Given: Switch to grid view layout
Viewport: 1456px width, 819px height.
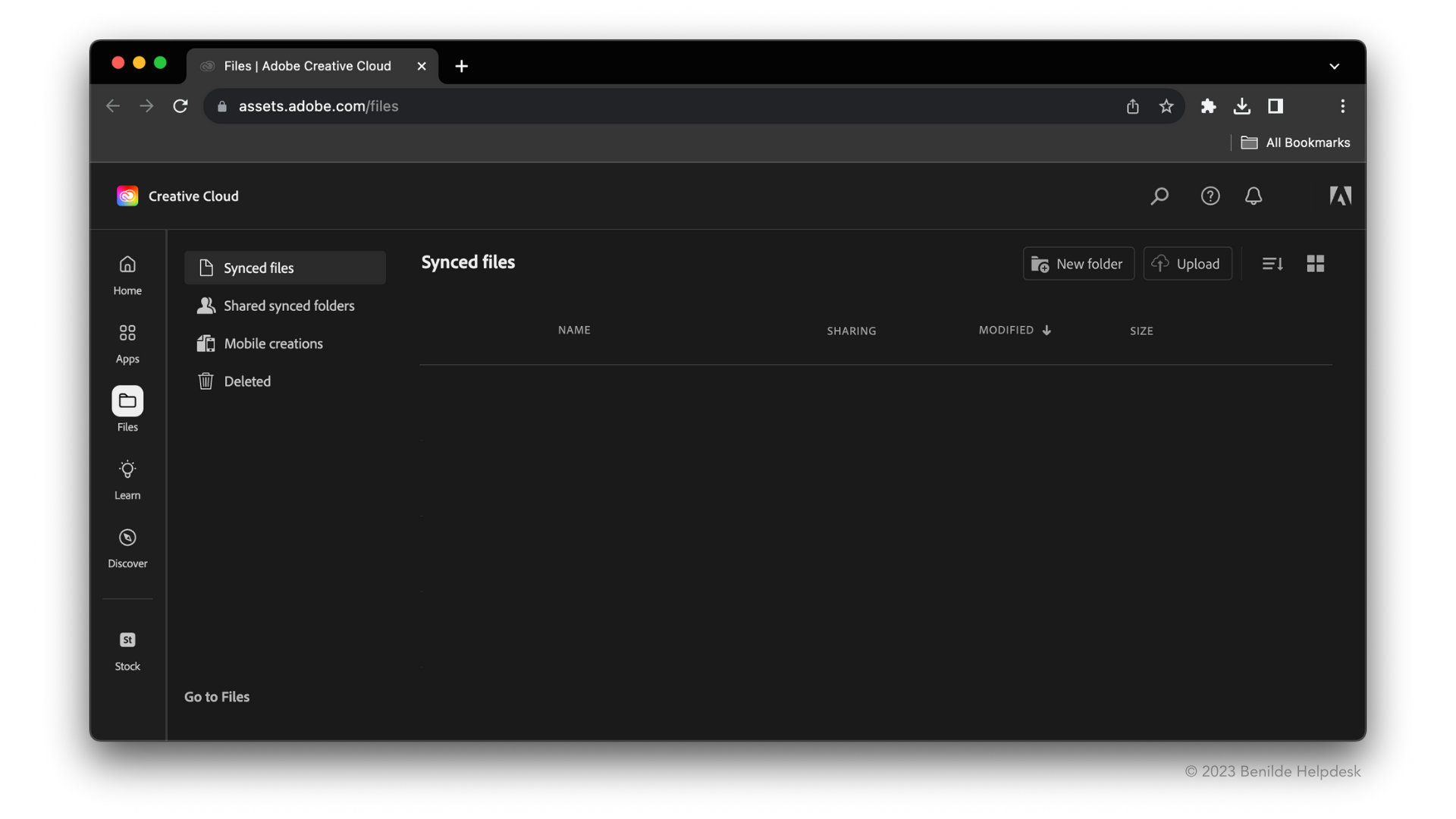Looking at the screenshot, I should 1316,264.
